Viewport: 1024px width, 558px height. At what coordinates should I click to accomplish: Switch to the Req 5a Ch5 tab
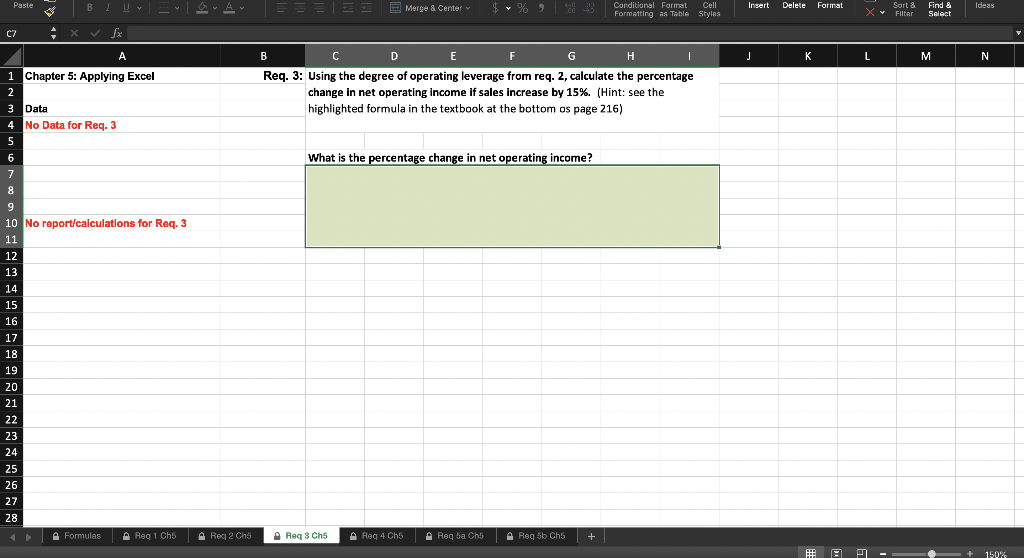pos(455,536)
